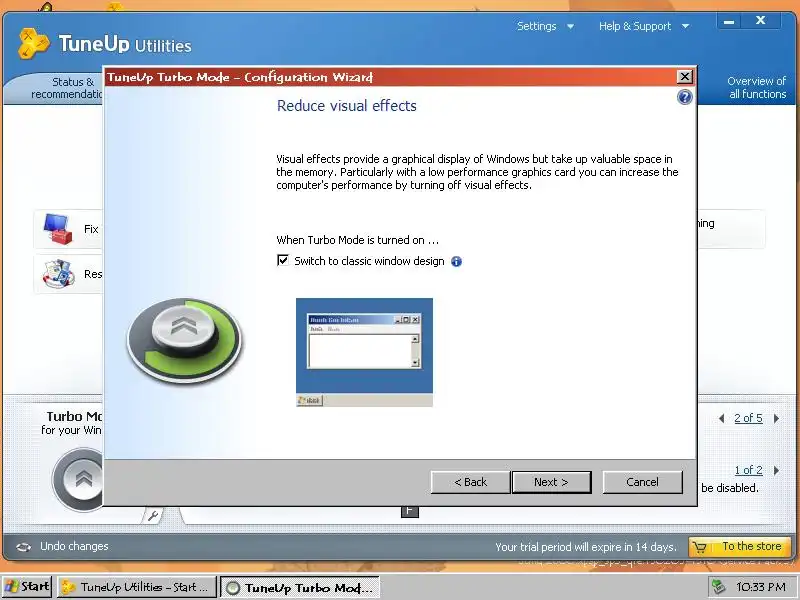Click the TuneUp Utilities logo icon

[33, 43]
